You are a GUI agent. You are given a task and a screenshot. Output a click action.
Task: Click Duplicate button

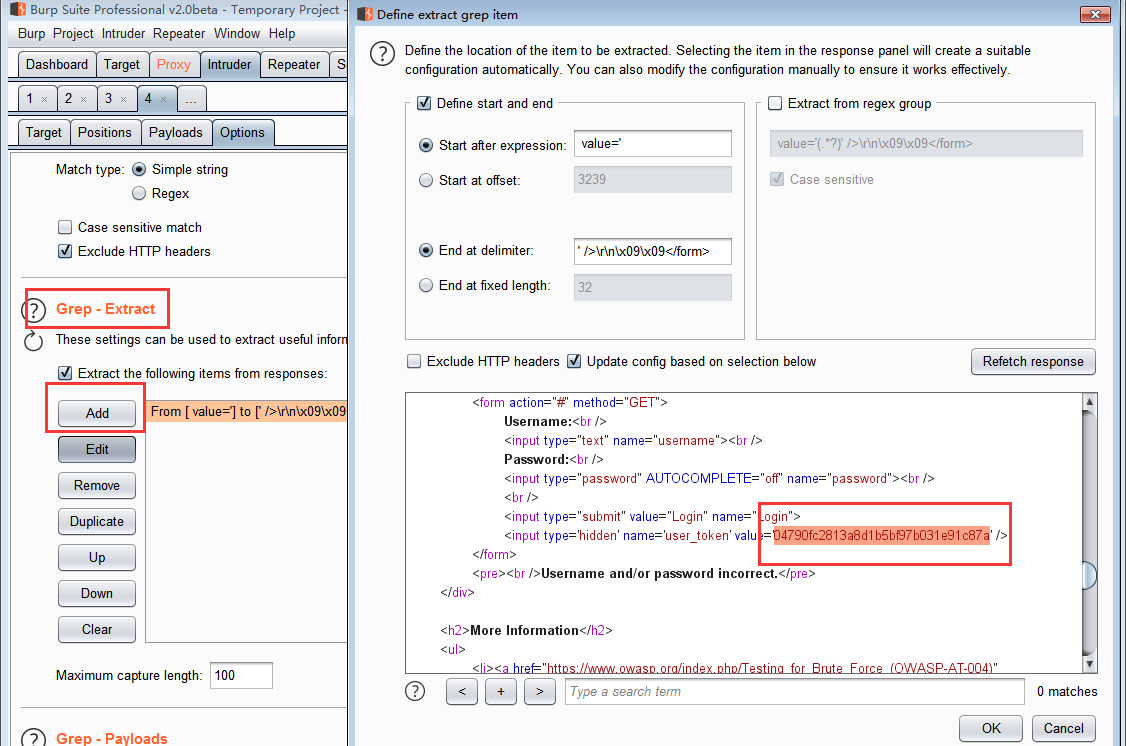(97, 521)
